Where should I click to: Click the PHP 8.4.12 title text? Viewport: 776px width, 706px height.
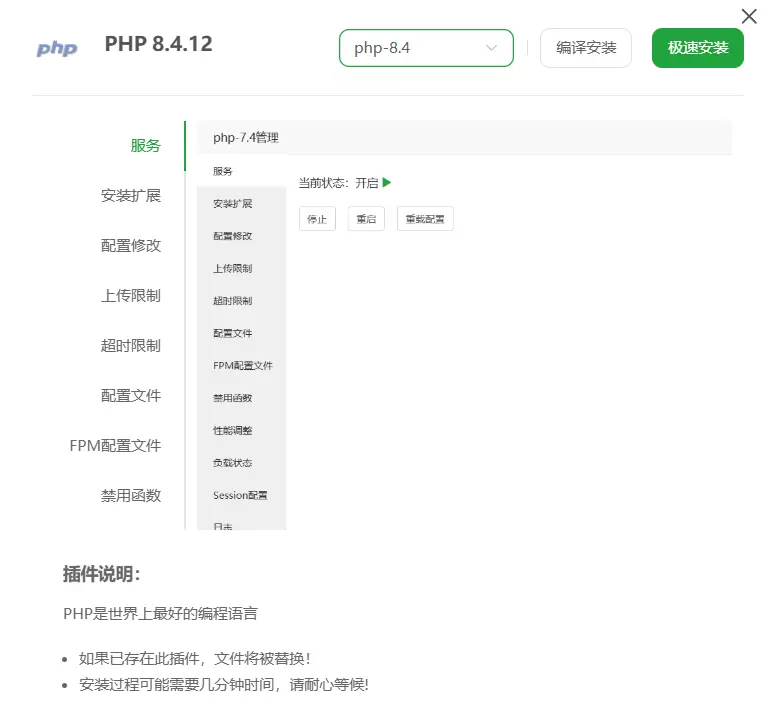158,44
